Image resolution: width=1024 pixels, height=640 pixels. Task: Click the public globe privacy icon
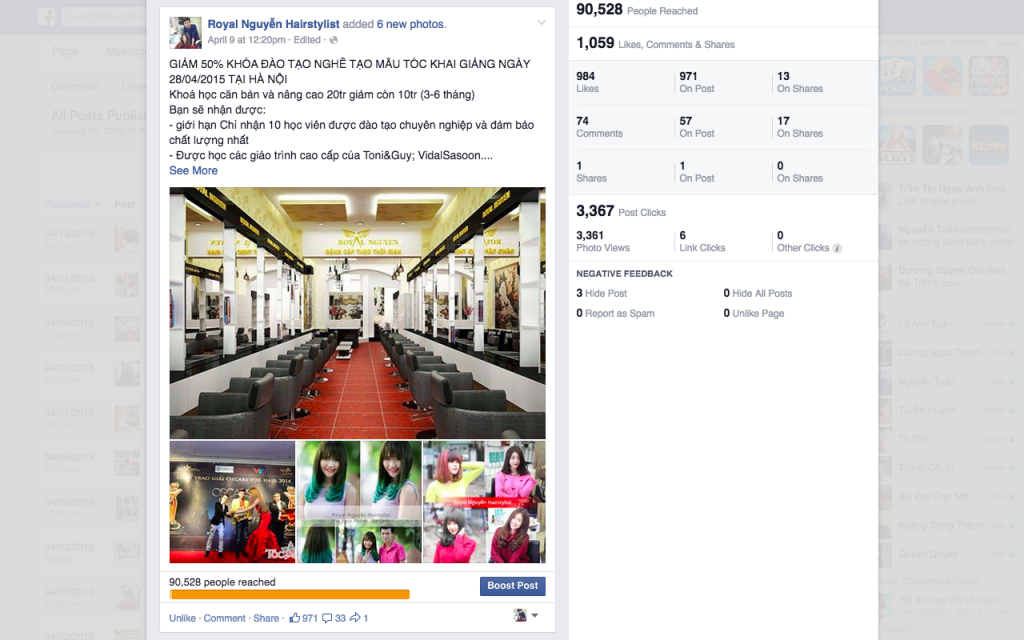tap(334, 40)
